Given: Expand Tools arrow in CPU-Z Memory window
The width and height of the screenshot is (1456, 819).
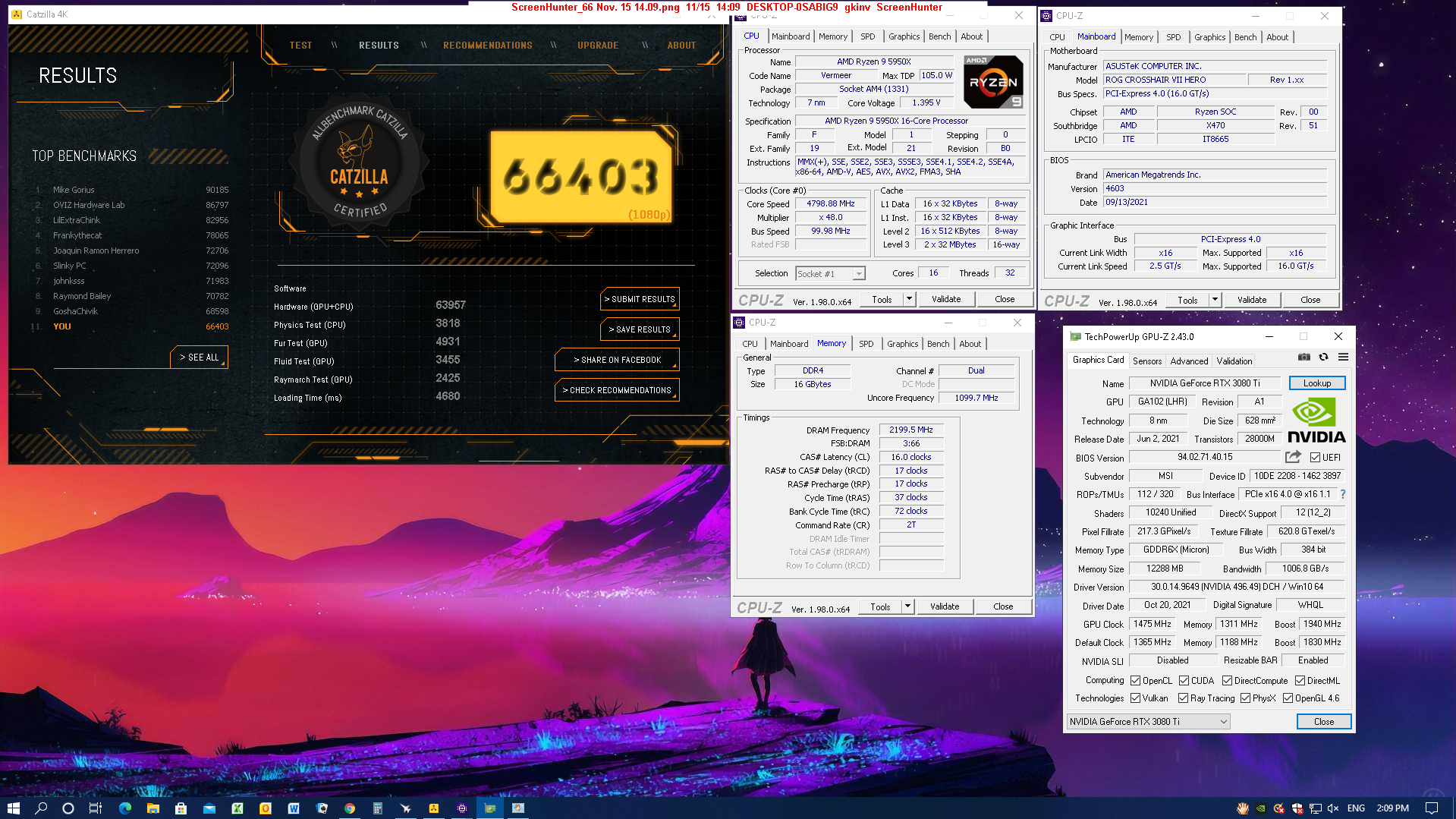Looking at the screenshot, I should point(907,606).
